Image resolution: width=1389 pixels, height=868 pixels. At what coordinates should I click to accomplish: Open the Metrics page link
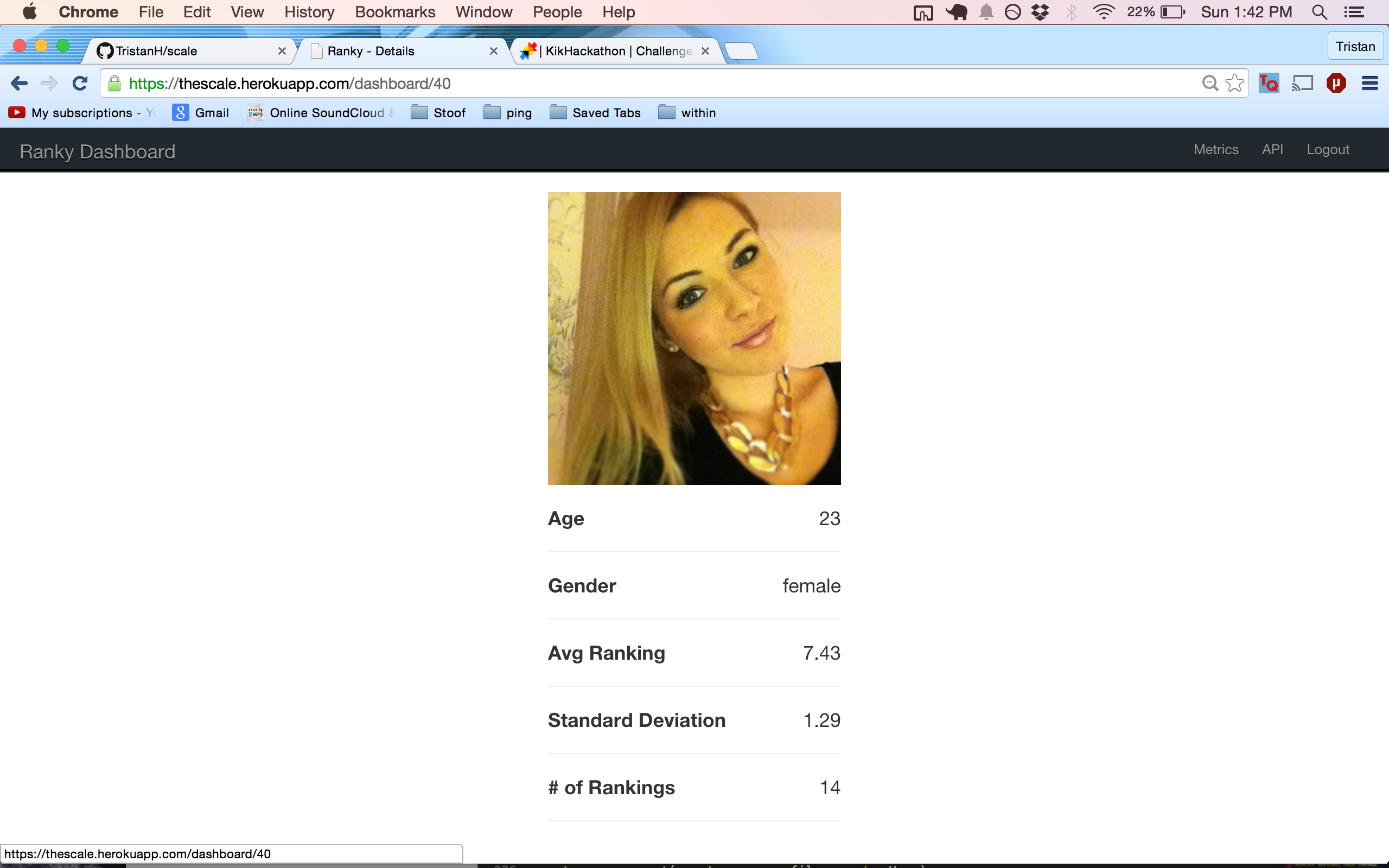click(1216, 149)
